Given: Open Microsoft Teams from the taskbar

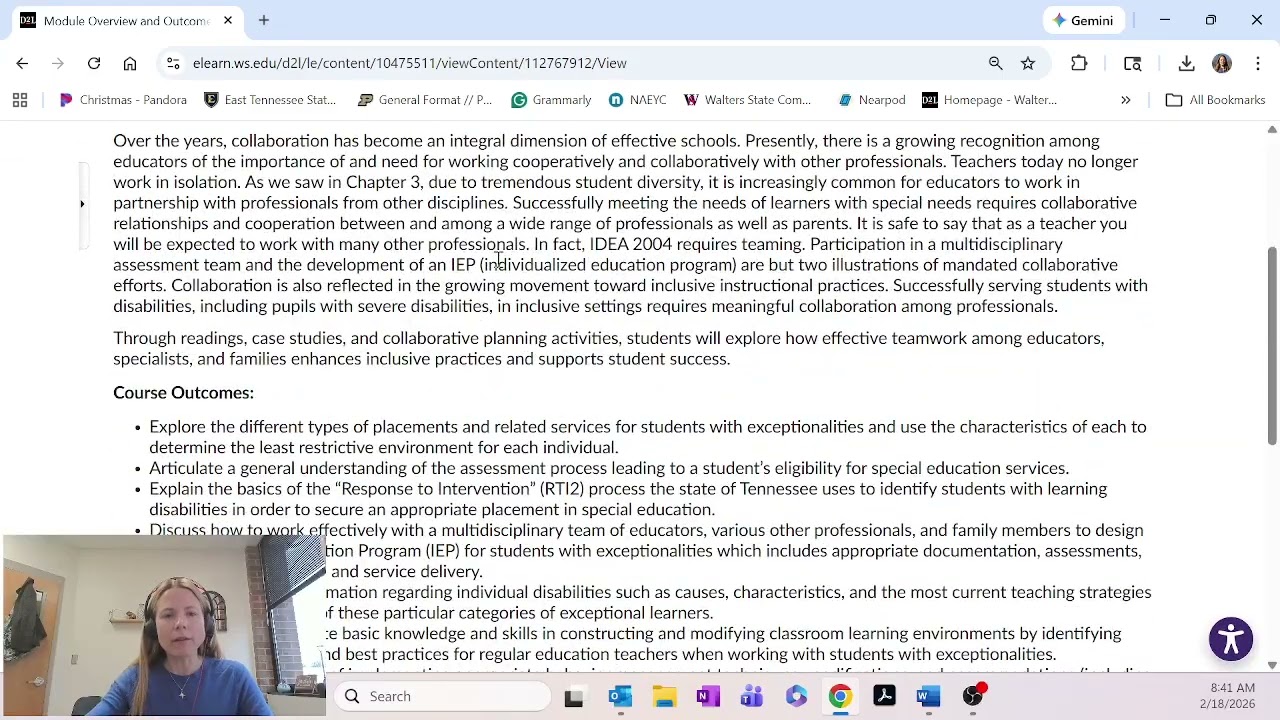Looking at the screenshot, I should click(x=752, y=696).
